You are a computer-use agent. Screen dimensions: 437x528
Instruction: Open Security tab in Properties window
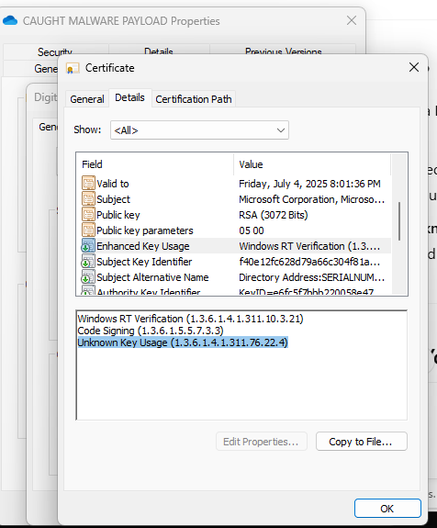pos(55,52)
